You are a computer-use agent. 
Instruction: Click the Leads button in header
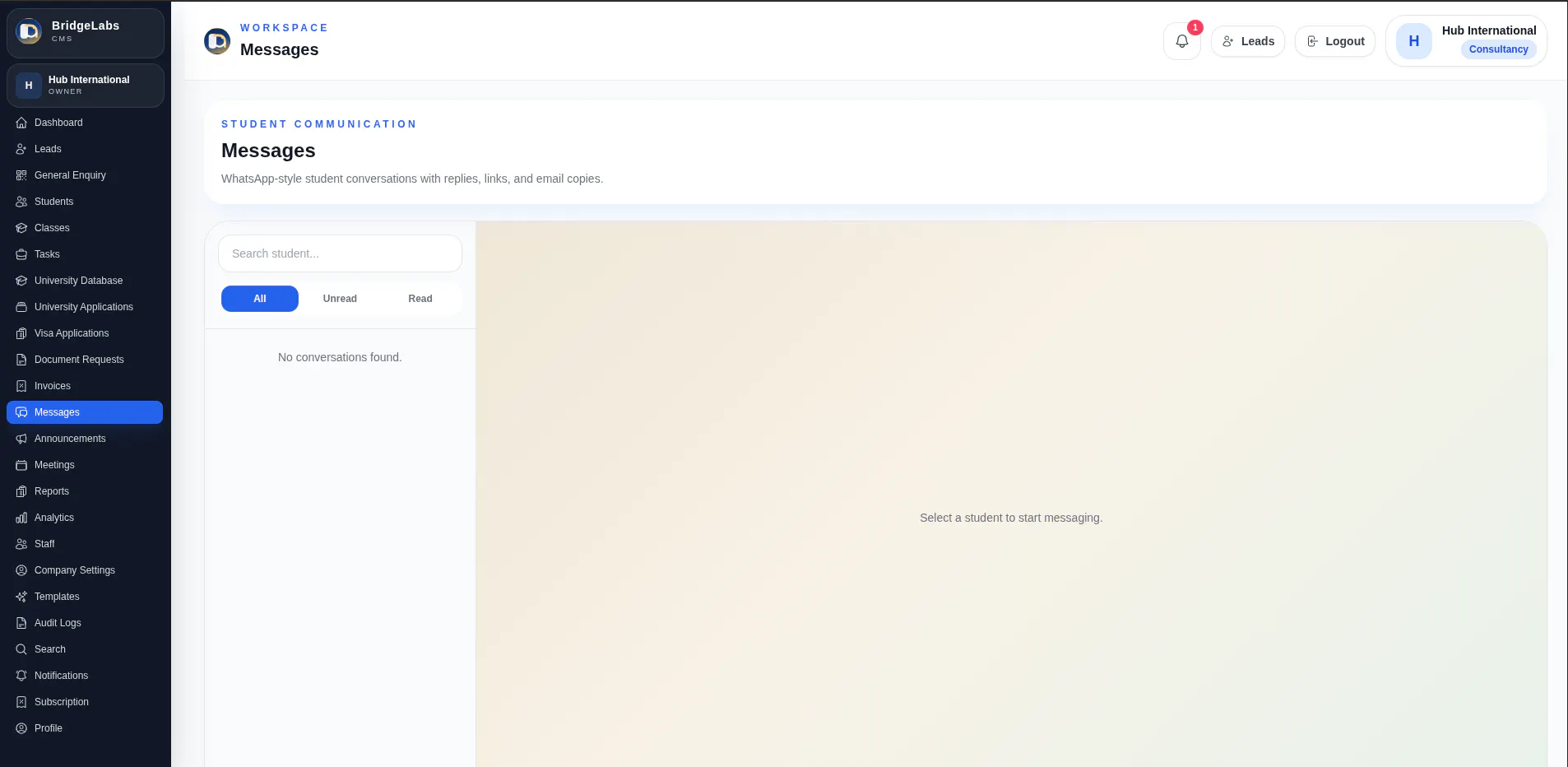1248,41
